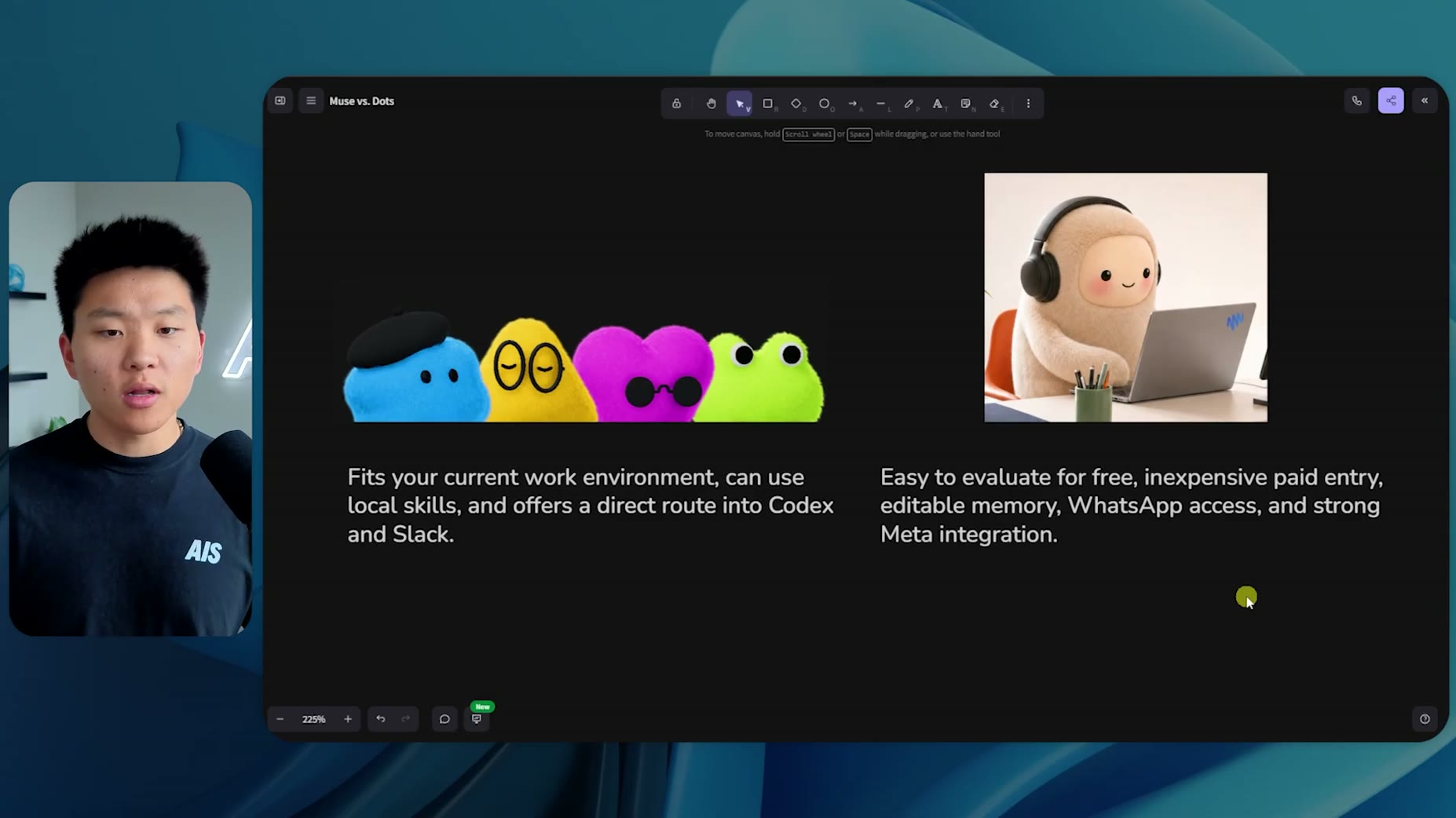The image size is (1456, 818).
Task: Redo the last action
Action: (406, 719)
